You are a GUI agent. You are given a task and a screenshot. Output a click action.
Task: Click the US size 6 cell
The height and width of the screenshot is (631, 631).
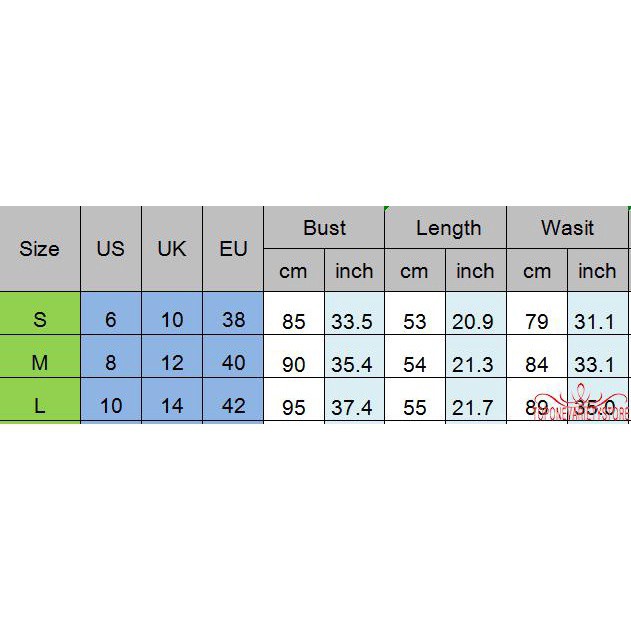coord(110,320)
